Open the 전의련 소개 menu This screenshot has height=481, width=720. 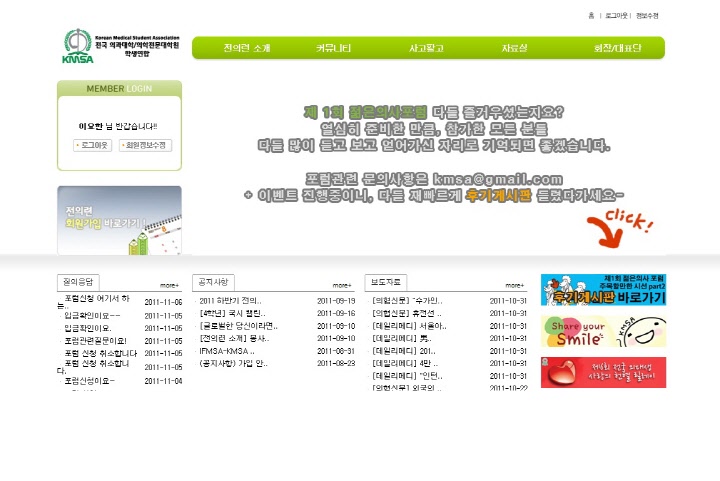coord(246,48)
